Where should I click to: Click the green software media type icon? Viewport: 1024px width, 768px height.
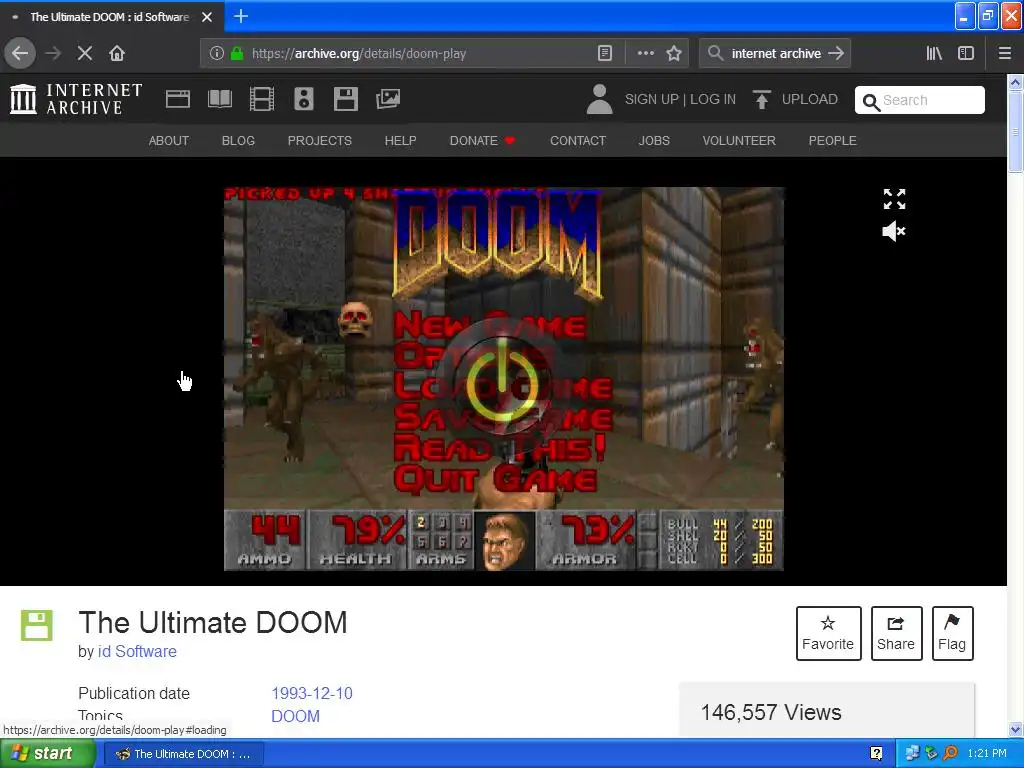point(37,625)
